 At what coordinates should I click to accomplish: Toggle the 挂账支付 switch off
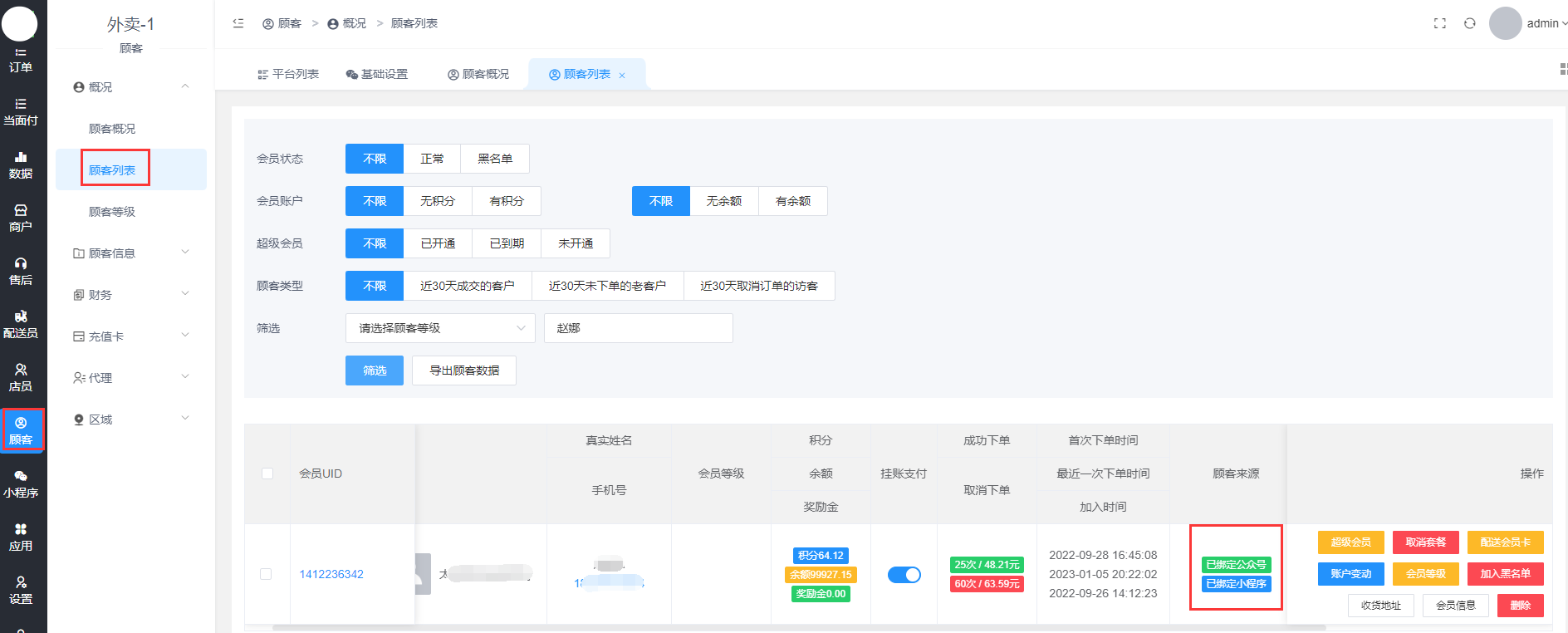(x=904, y=575)
